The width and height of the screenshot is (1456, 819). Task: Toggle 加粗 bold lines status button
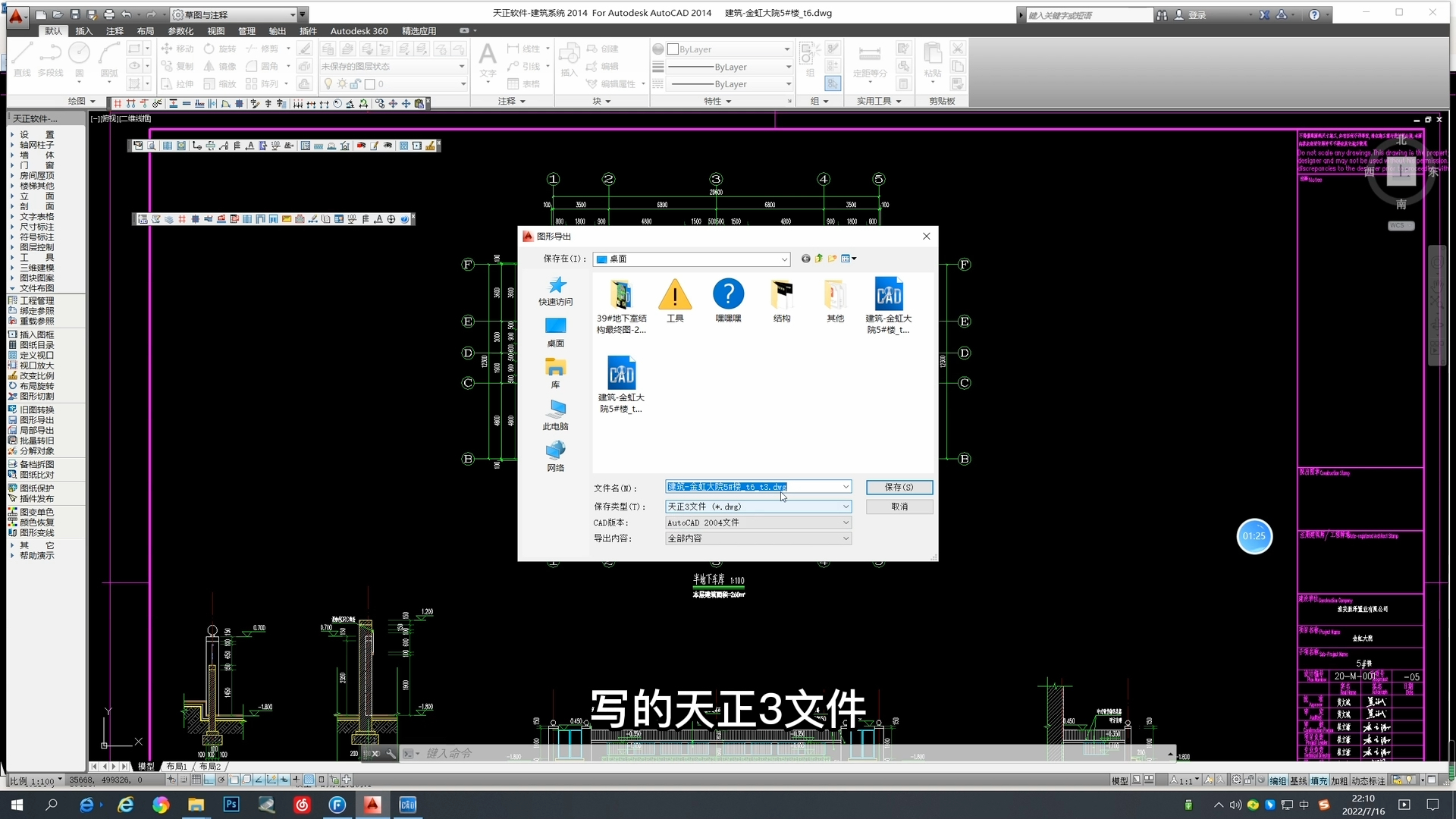tap(1338, 780)
